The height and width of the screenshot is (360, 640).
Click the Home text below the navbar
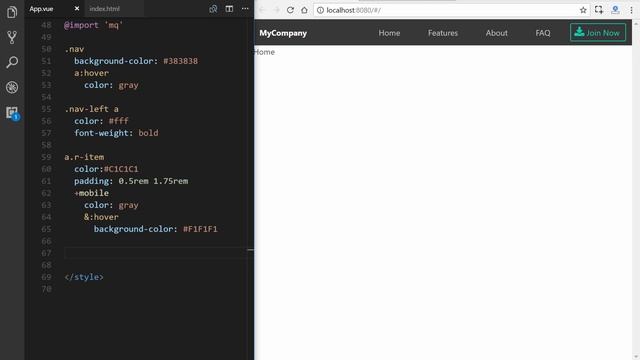(264, 52)
